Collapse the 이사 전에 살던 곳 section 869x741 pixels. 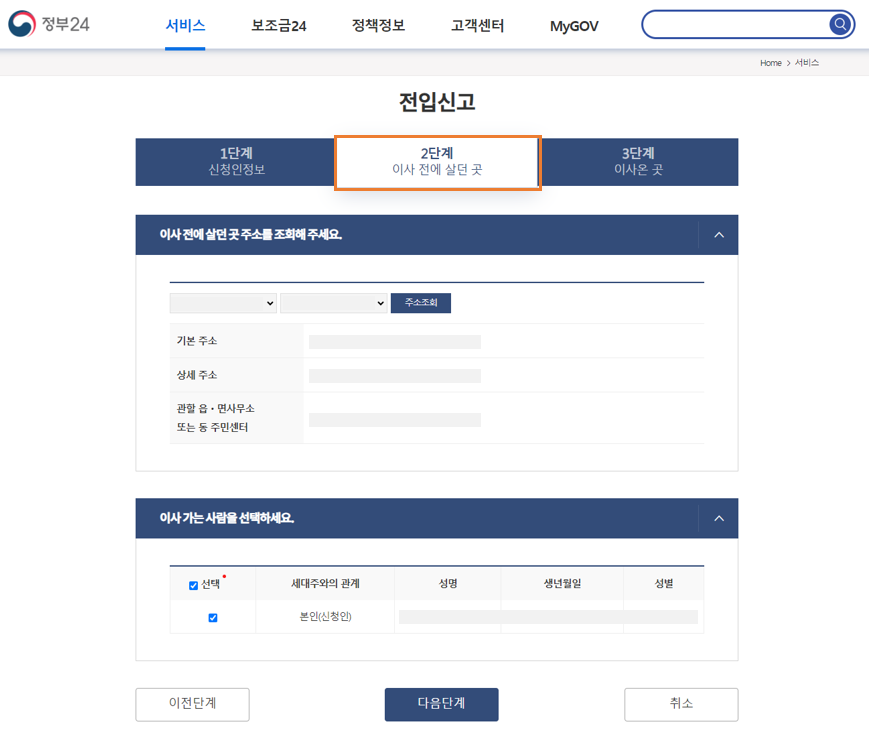[x=718, y=234]
